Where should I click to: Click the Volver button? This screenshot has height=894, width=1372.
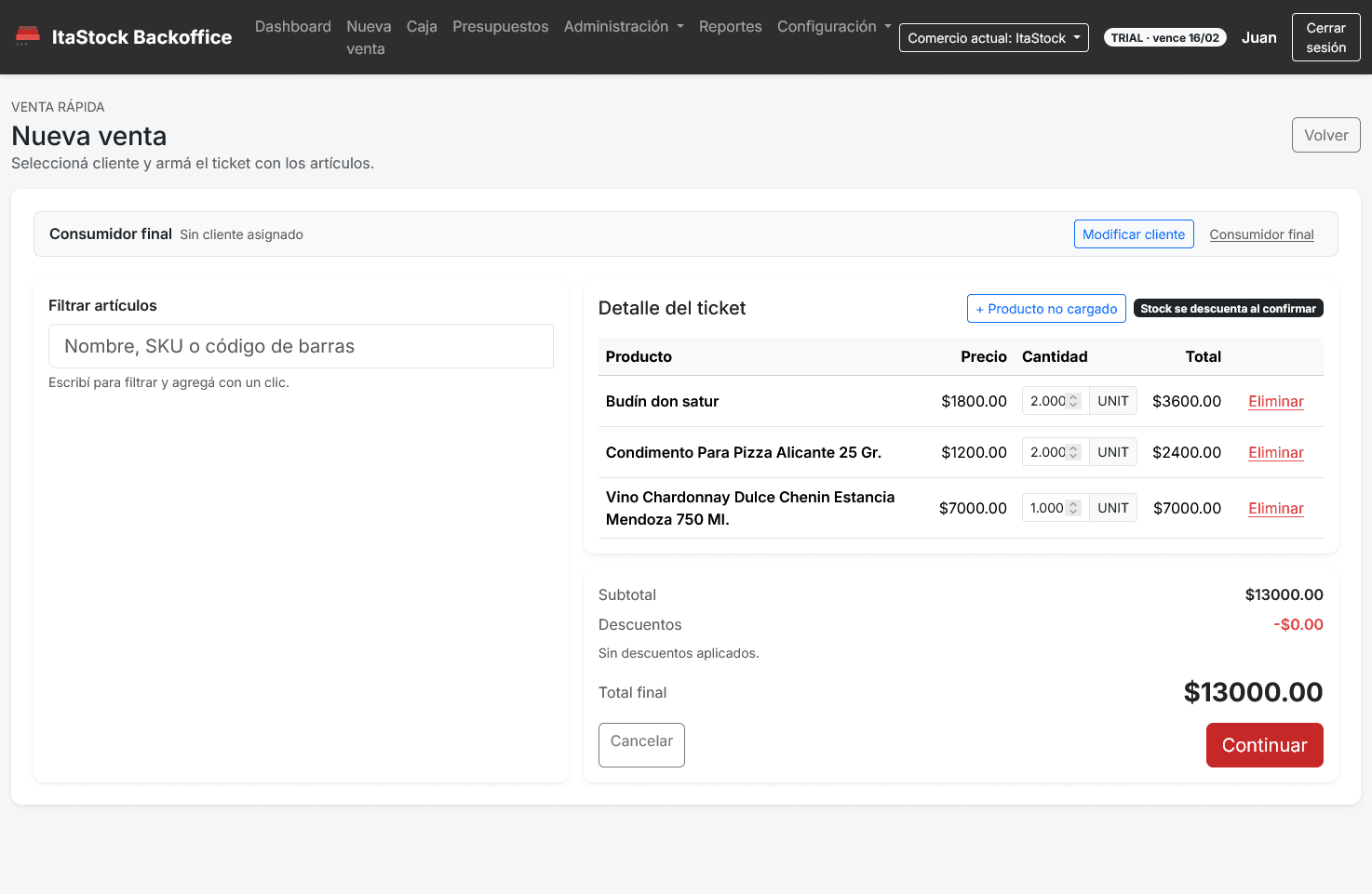coord(1326,135)
